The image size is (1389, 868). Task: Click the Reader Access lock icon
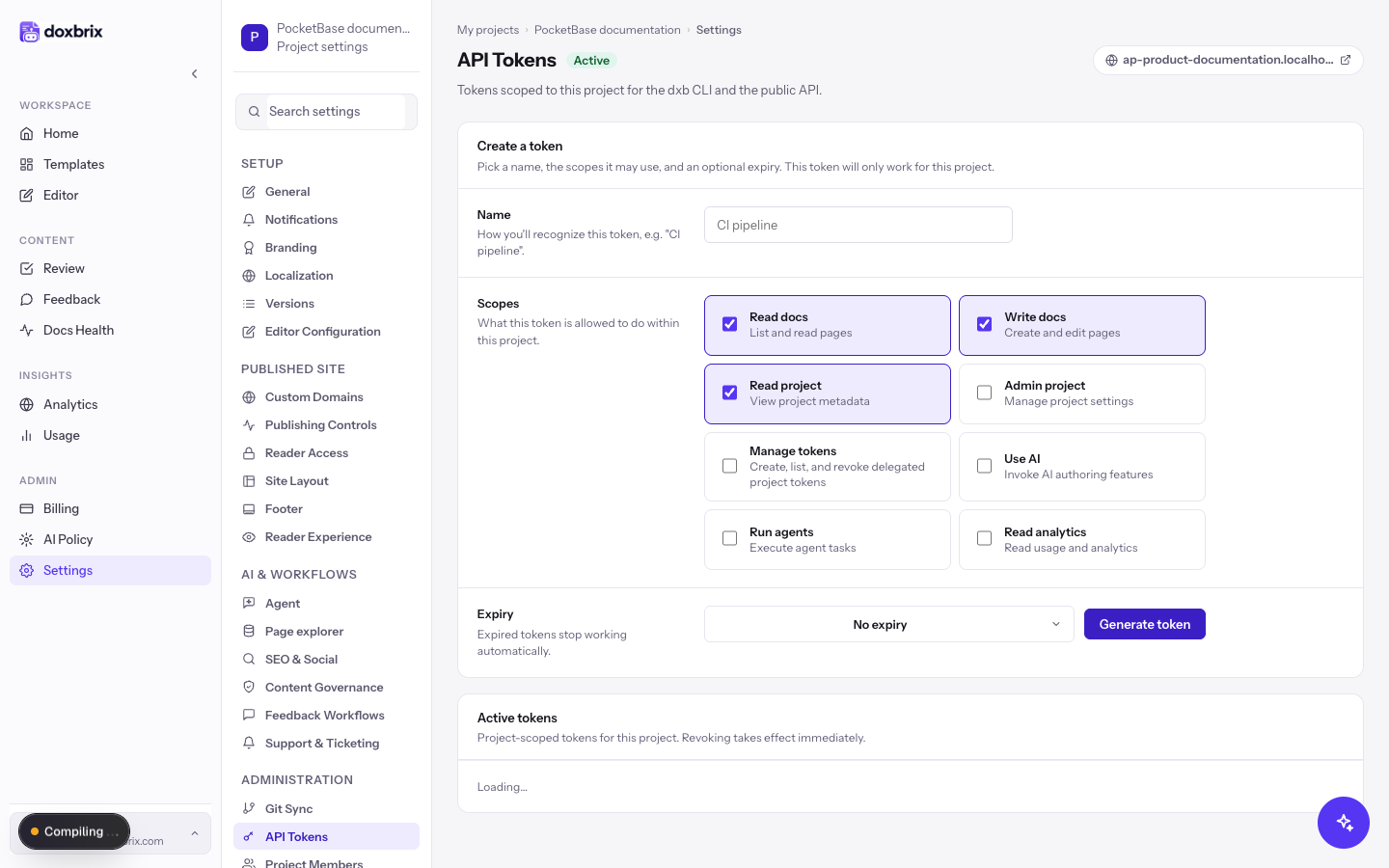click(249, 453)
